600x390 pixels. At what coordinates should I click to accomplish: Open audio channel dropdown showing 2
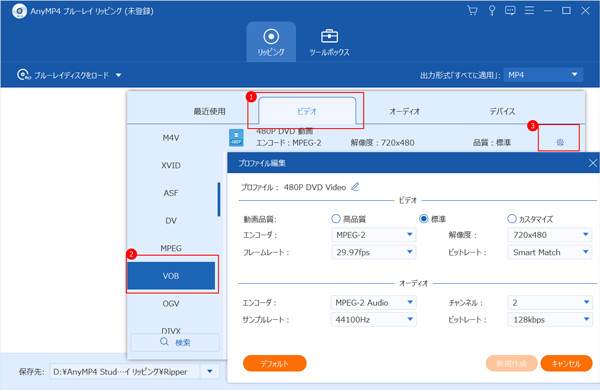(550, 302)
